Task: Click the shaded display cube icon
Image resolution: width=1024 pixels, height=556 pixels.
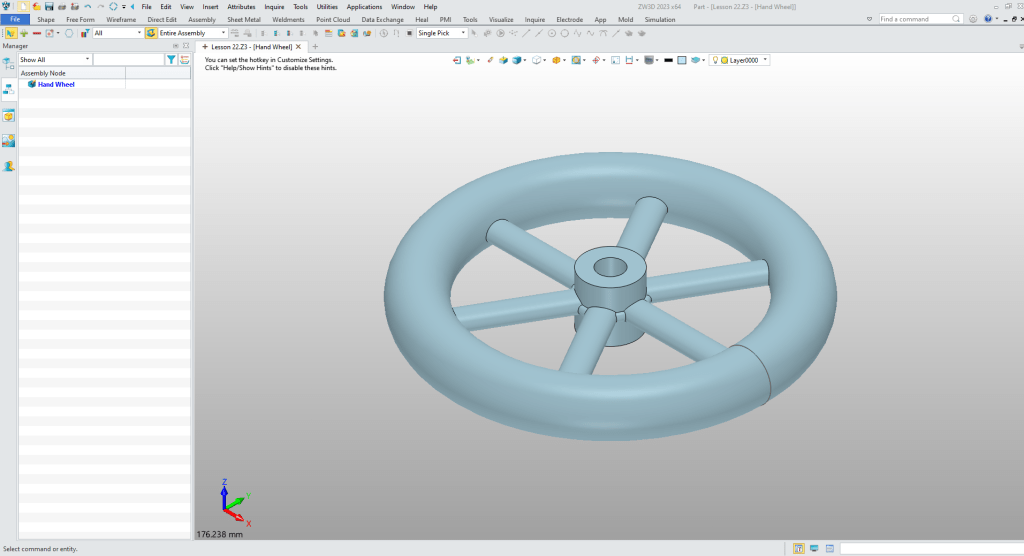Action: [x=517, y=60]
